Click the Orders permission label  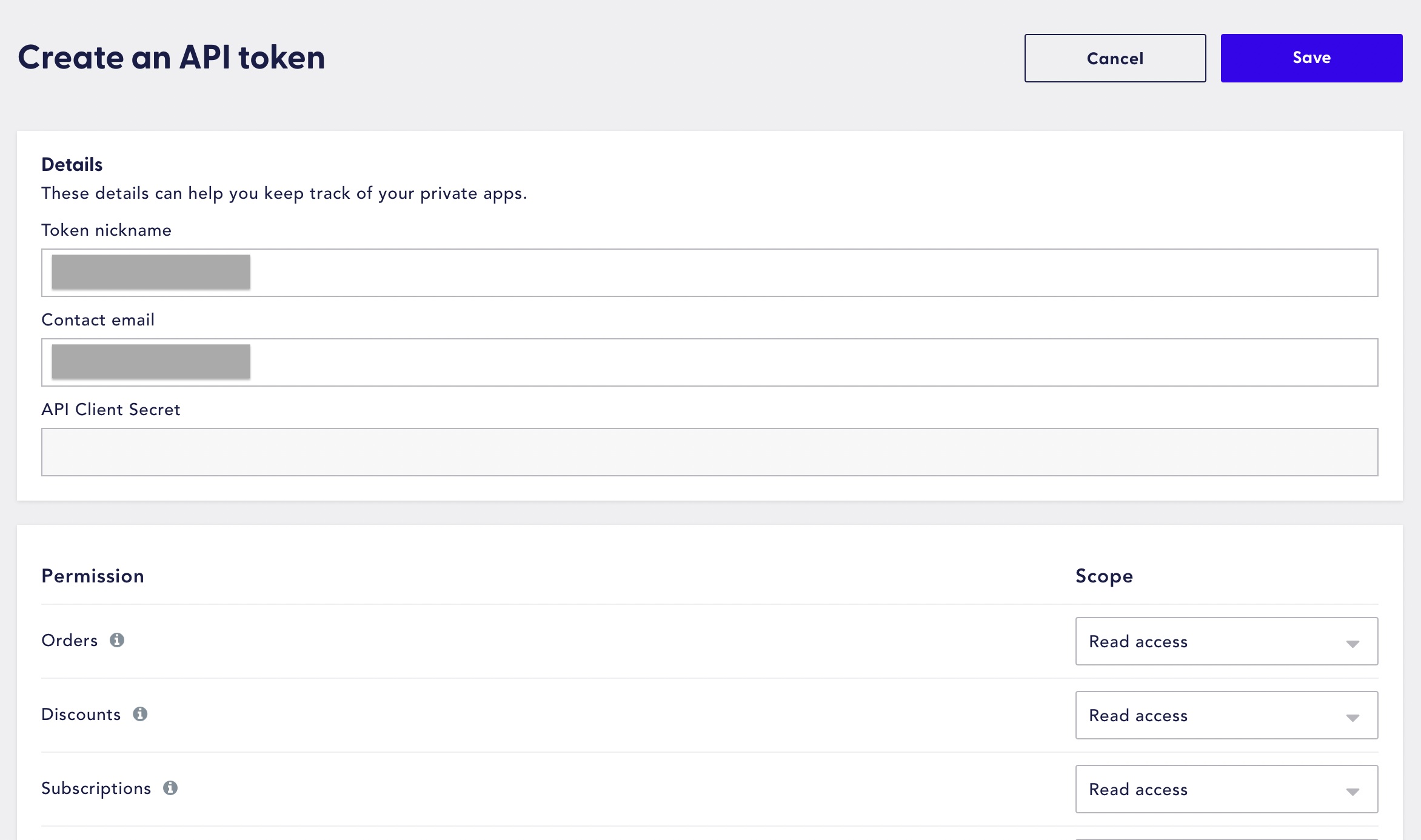point(69,641)
